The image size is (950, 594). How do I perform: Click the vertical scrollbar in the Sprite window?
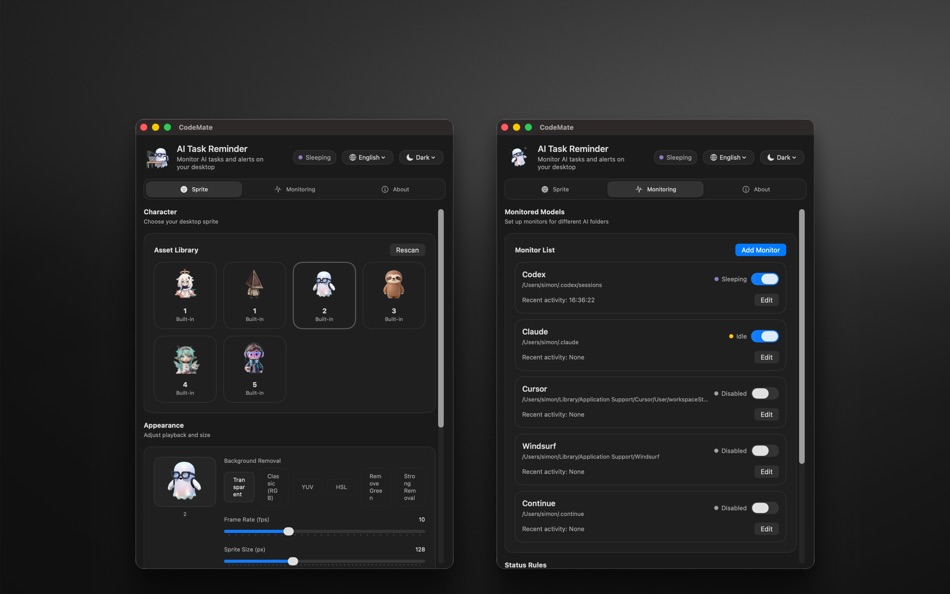pos(440,318)
